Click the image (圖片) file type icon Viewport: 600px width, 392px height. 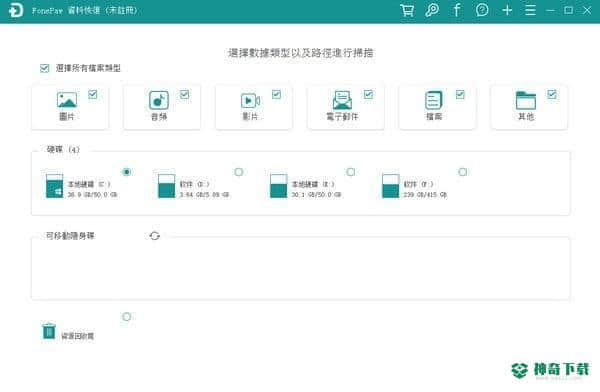[x=67, y=100]
